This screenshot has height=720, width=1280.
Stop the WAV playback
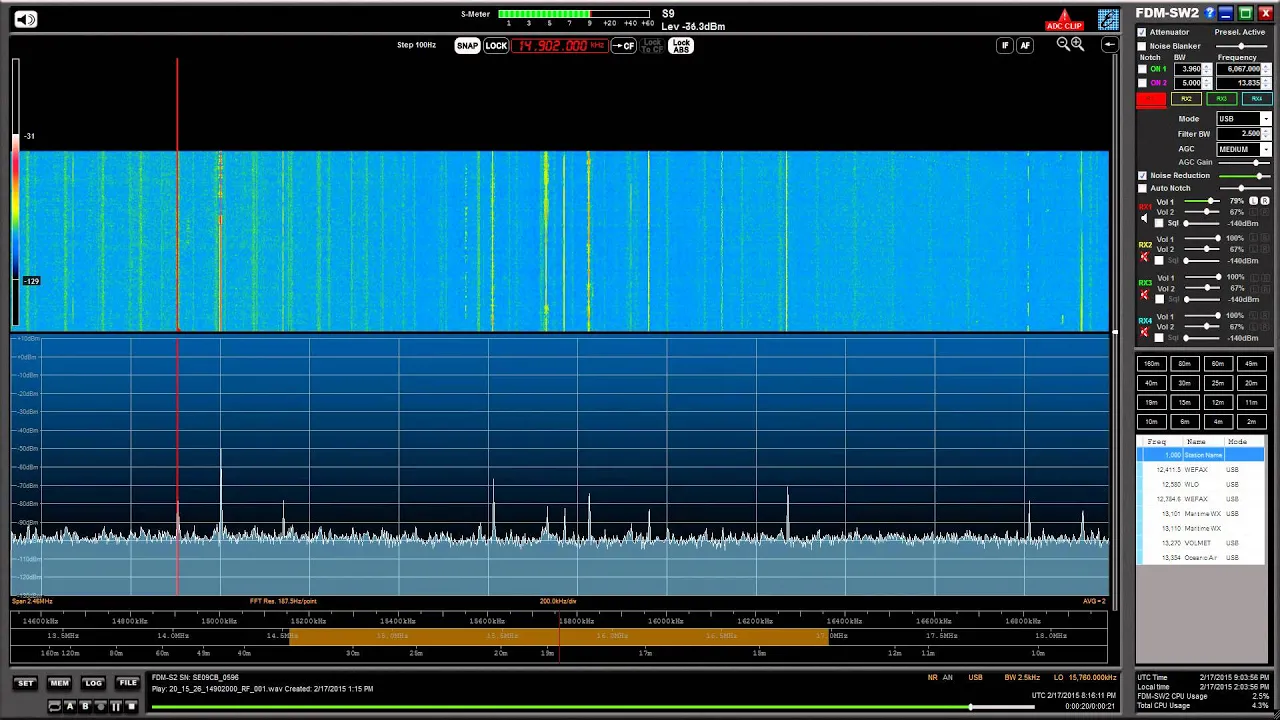pyautogui.click(x=131, y=706)
